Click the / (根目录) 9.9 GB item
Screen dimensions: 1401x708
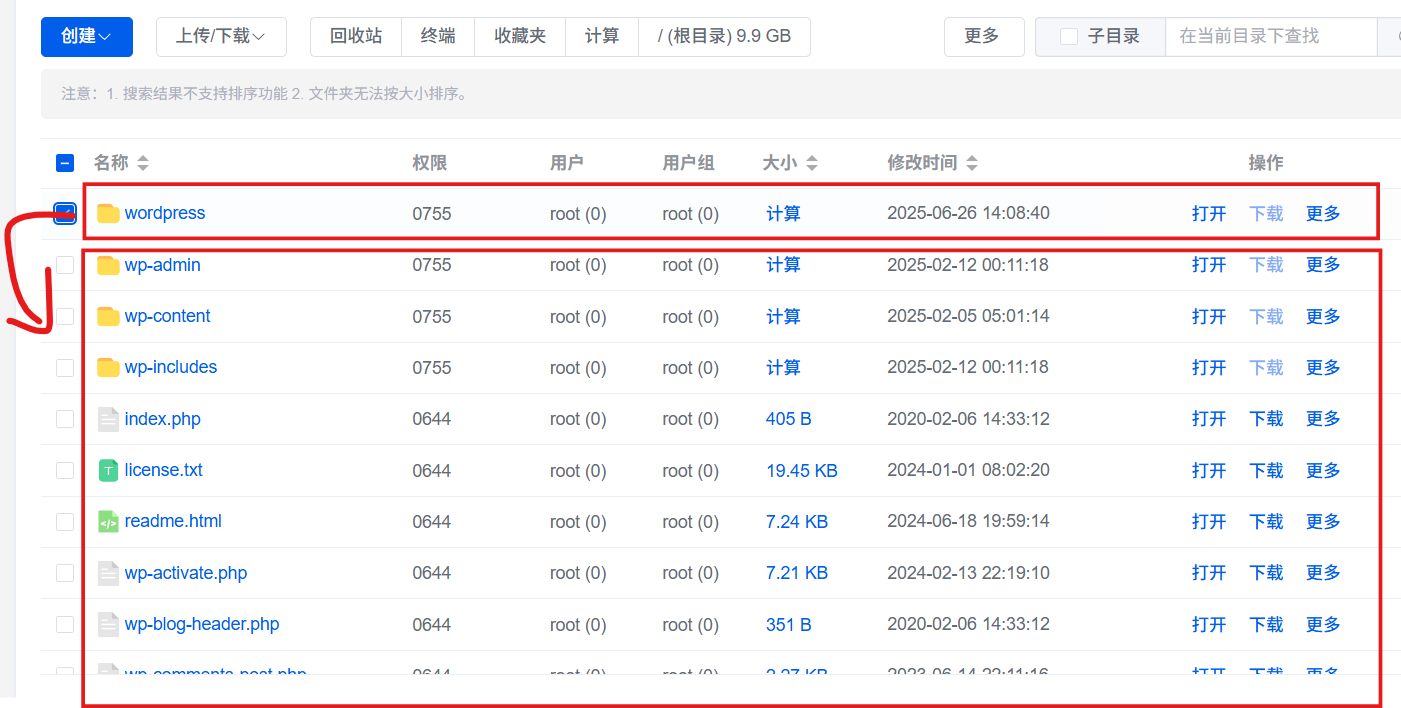(x=724, y=36)
